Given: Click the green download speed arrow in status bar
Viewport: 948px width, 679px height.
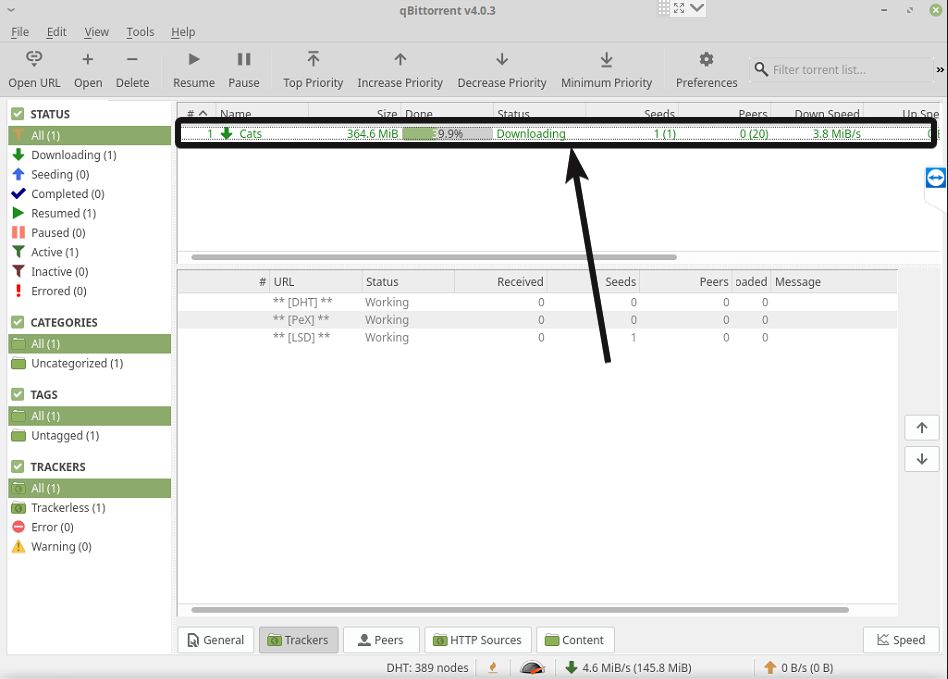Looking at the screenshot, I should click(x=571, y=668).
